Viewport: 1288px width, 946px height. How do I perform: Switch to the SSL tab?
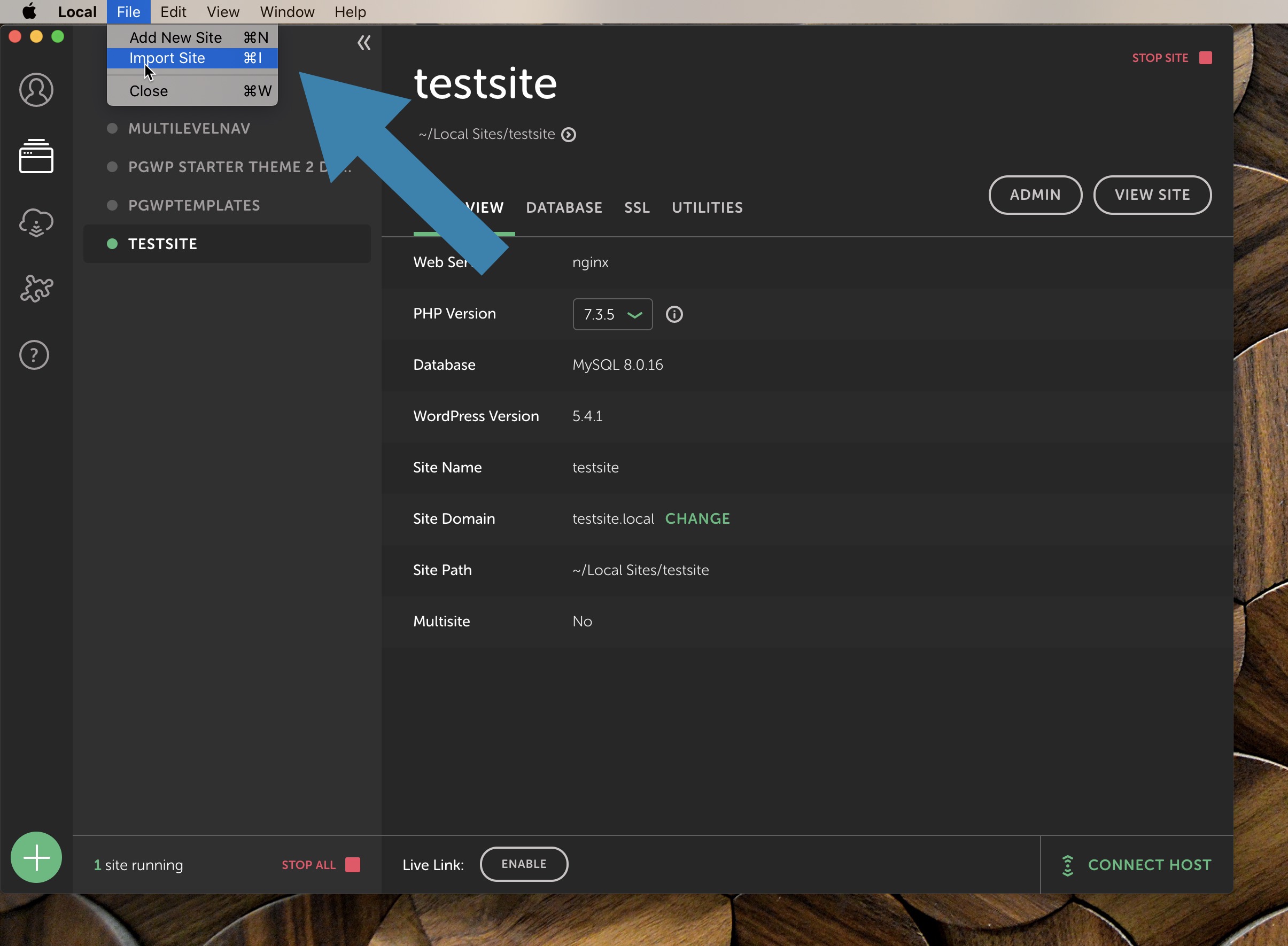637,207
